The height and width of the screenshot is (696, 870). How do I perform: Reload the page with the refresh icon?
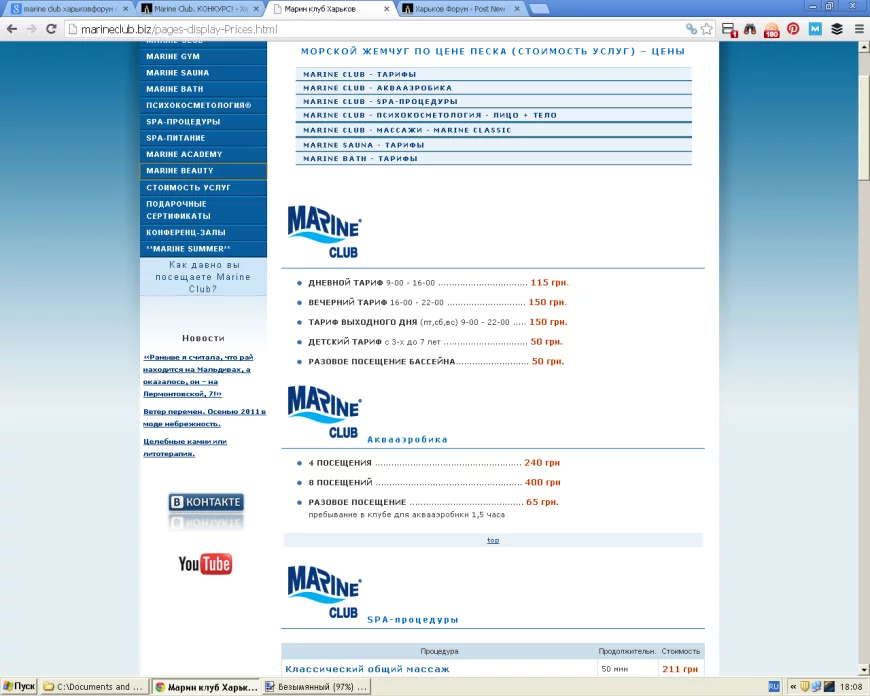point(51,29)
